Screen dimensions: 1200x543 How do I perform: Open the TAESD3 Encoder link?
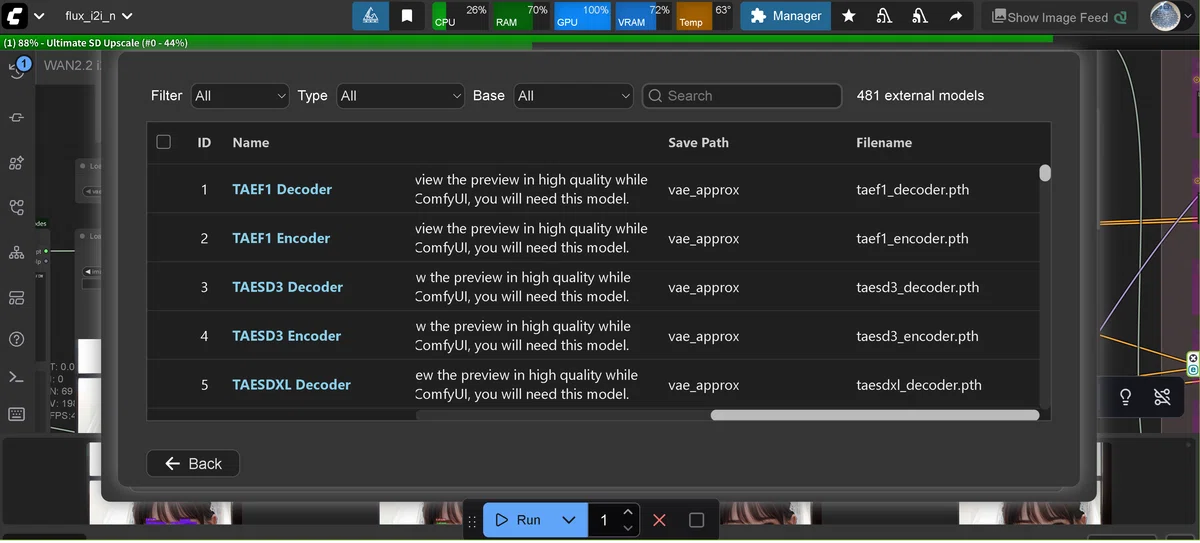pos(287,336)
